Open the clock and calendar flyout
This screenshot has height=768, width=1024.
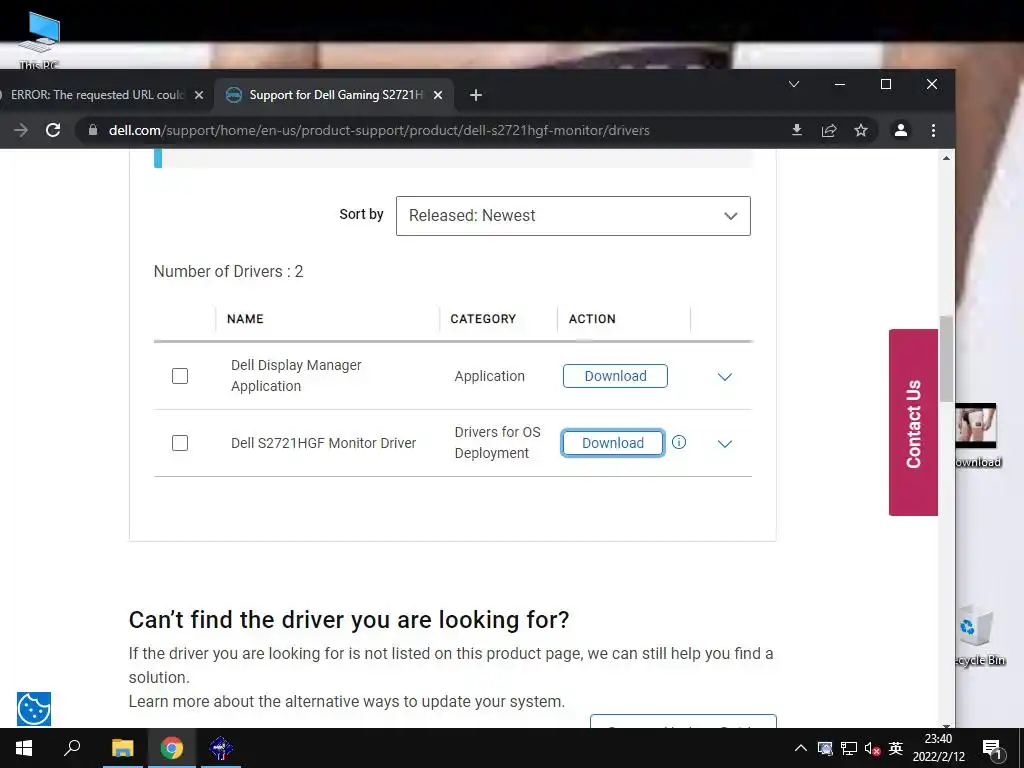coord(938,748)
